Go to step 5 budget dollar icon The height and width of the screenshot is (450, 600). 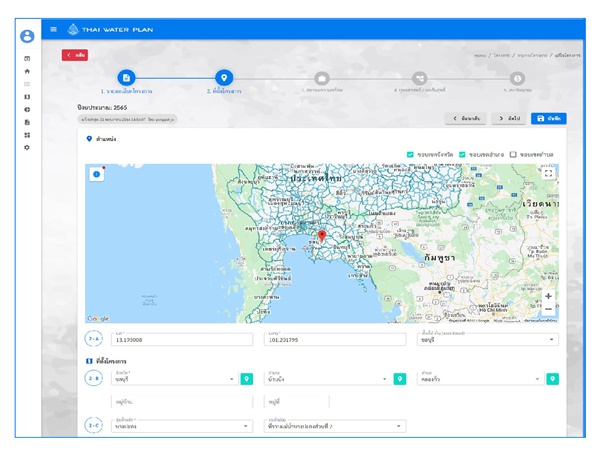[x=517, y=78]
